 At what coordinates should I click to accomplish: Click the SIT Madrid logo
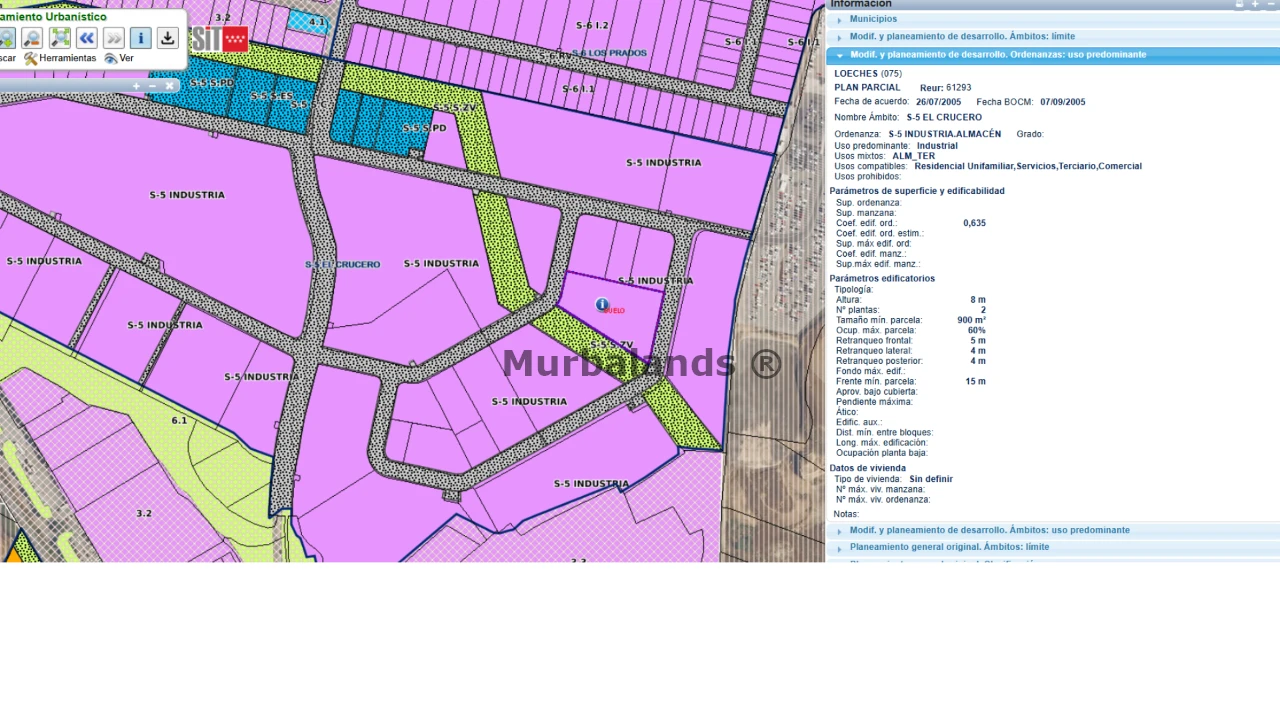click(220, 39)
